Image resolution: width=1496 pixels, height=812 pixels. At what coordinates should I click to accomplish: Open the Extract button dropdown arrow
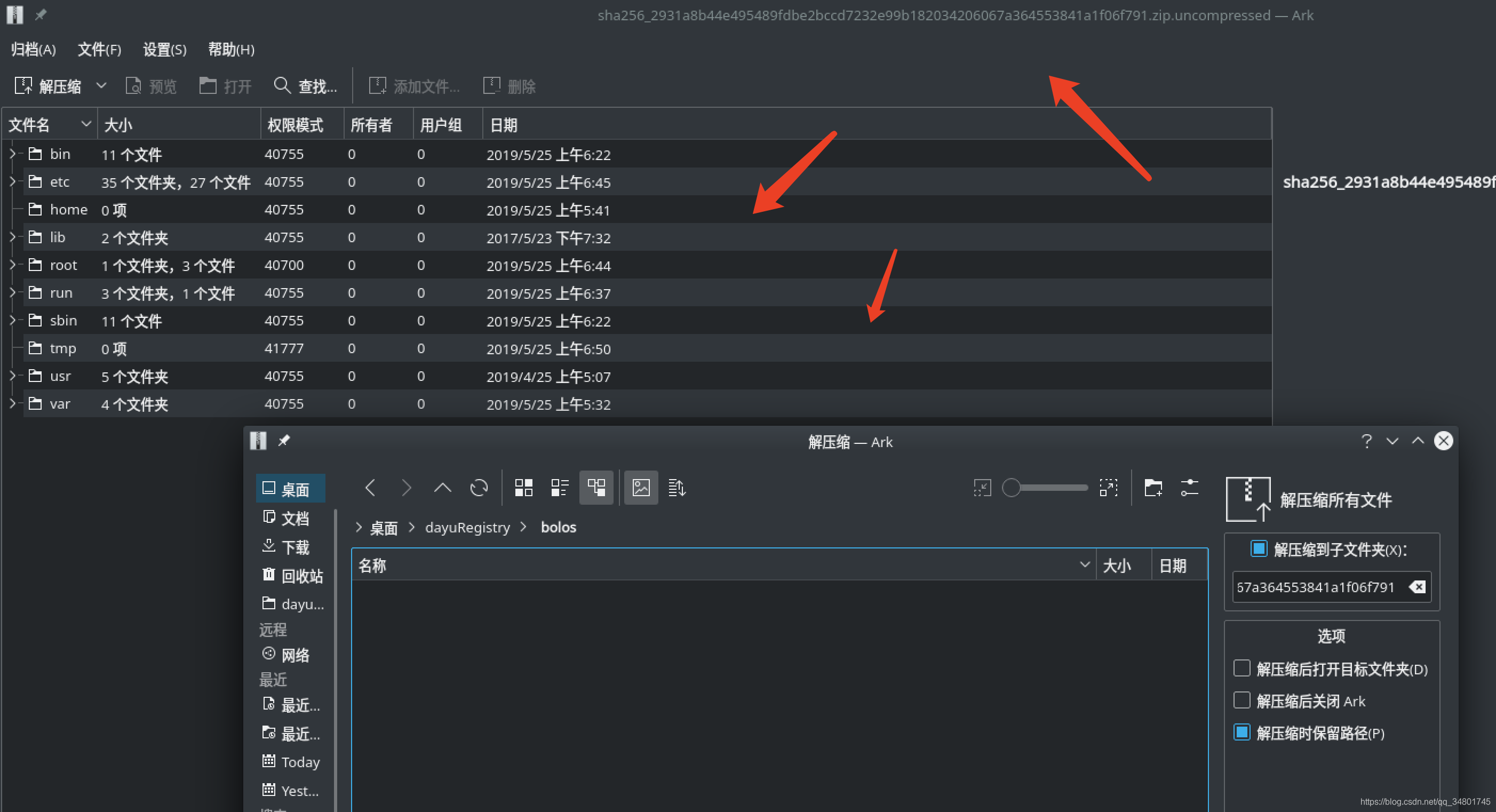[101, 85]
